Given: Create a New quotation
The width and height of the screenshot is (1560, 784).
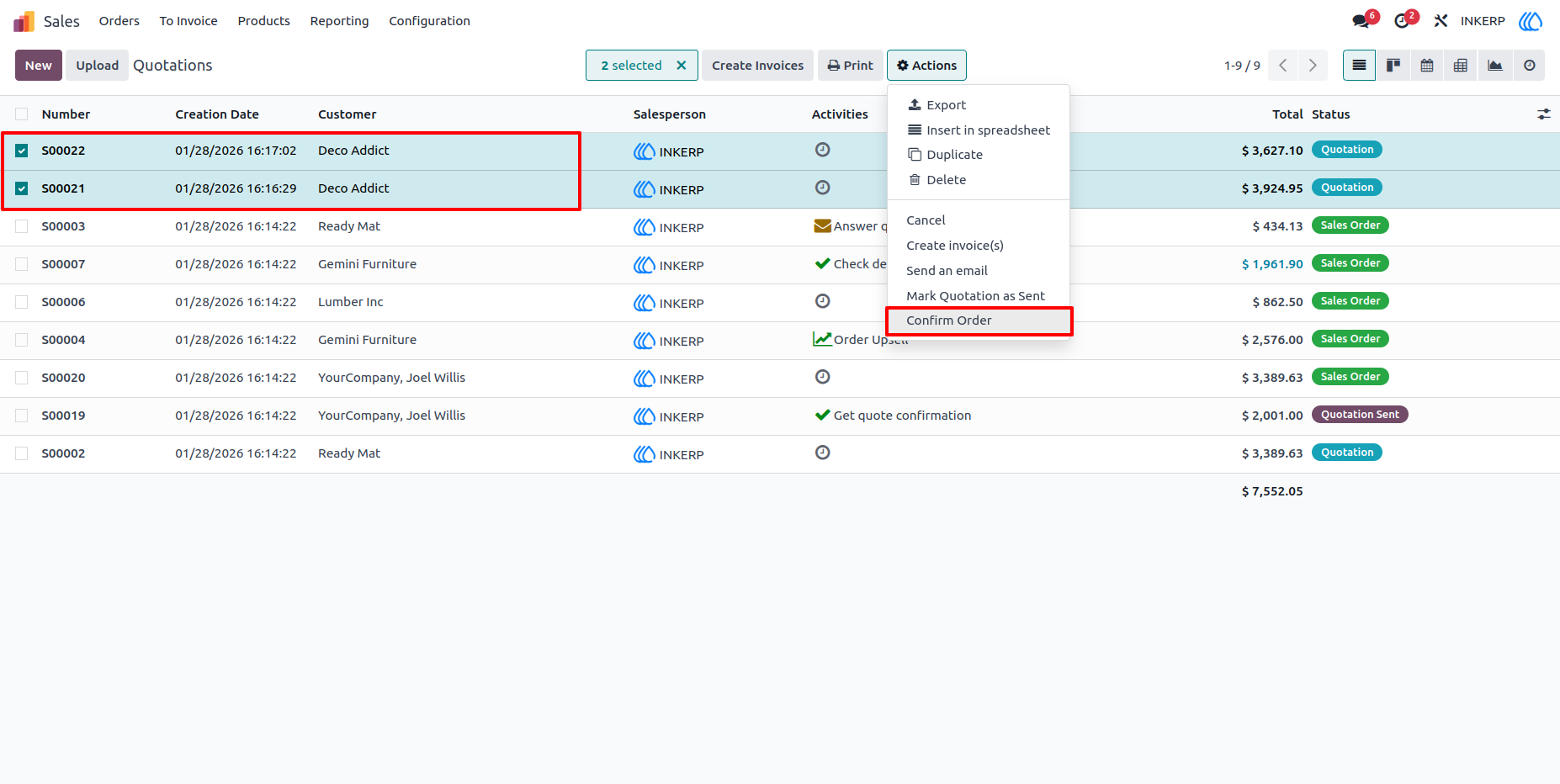Looking at the screenshot, I should pyautogui.click(x=39, y=66).
